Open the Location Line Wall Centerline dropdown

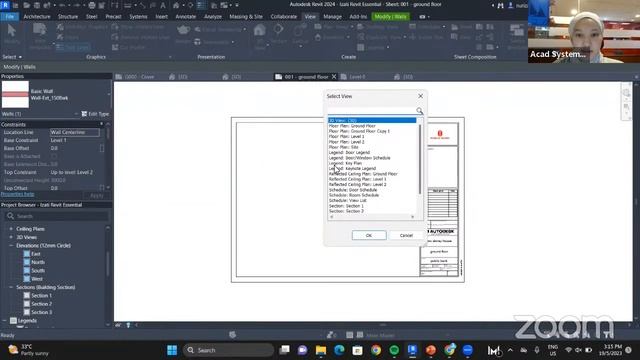tap(75, 132)
